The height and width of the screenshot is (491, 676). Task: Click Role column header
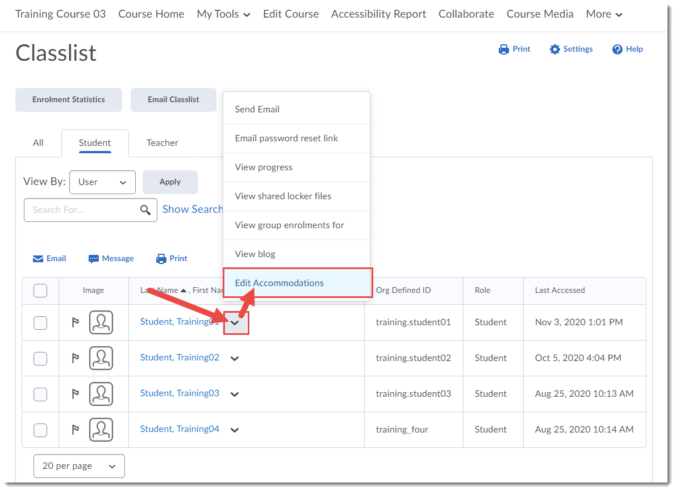click(x=482, y=291)
